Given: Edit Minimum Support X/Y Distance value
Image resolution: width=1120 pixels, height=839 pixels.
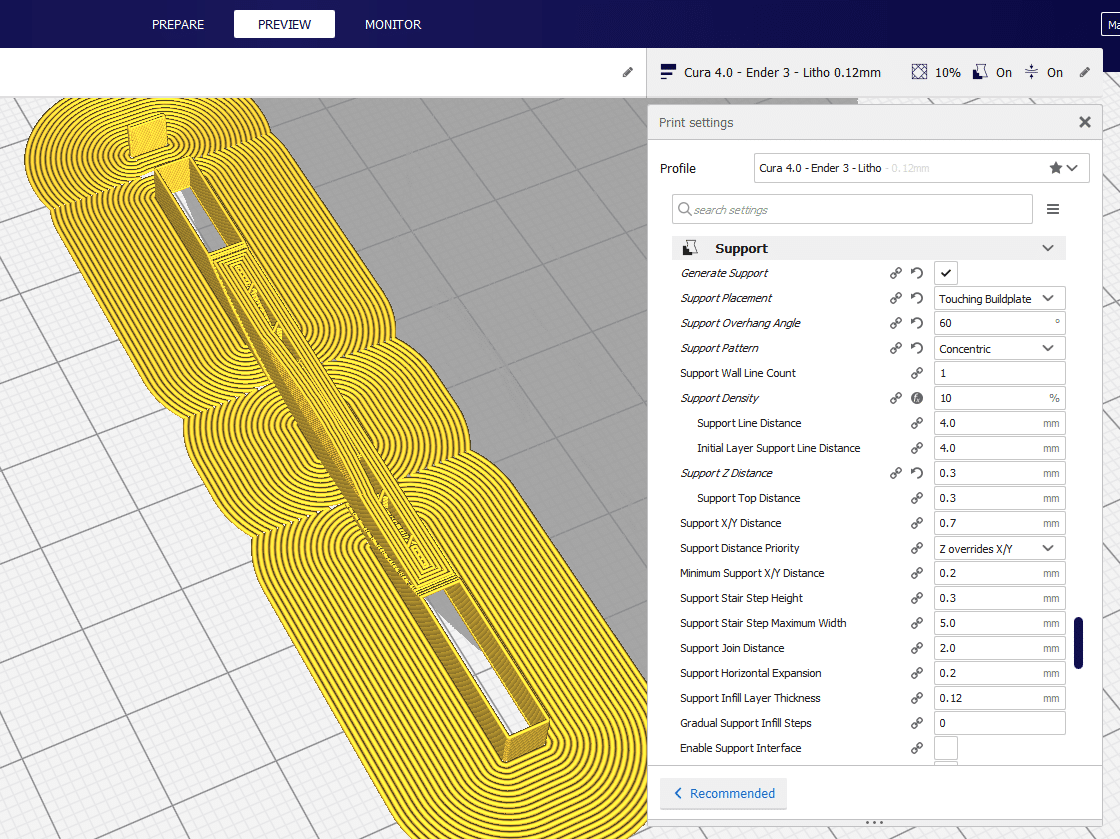Looking at the screenshot, I should pyautogui.click(x=999, y=573).
